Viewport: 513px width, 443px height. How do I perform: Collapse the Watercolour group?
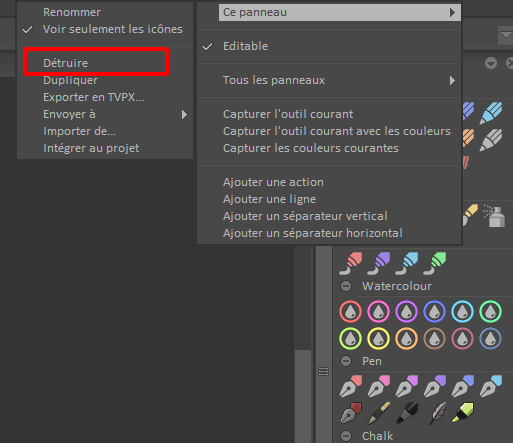coord(346,286)
